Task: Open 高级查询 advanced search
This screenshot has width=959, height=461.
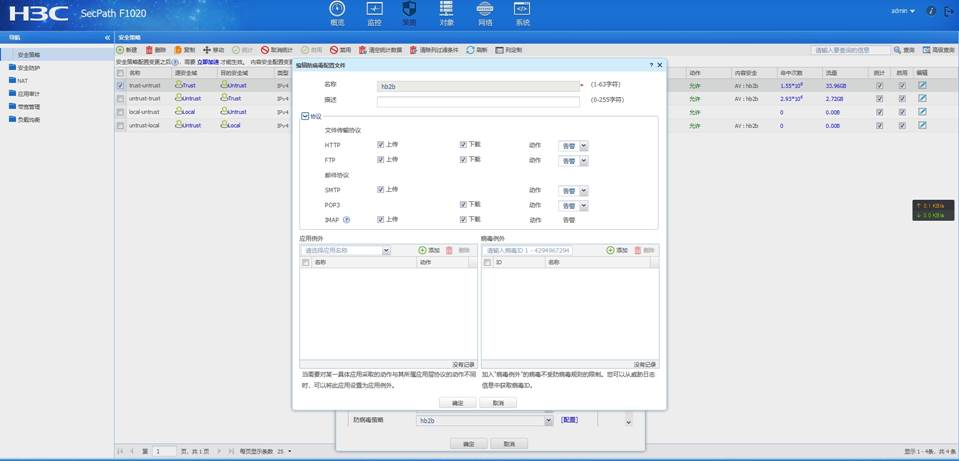Action: (938, 50)
